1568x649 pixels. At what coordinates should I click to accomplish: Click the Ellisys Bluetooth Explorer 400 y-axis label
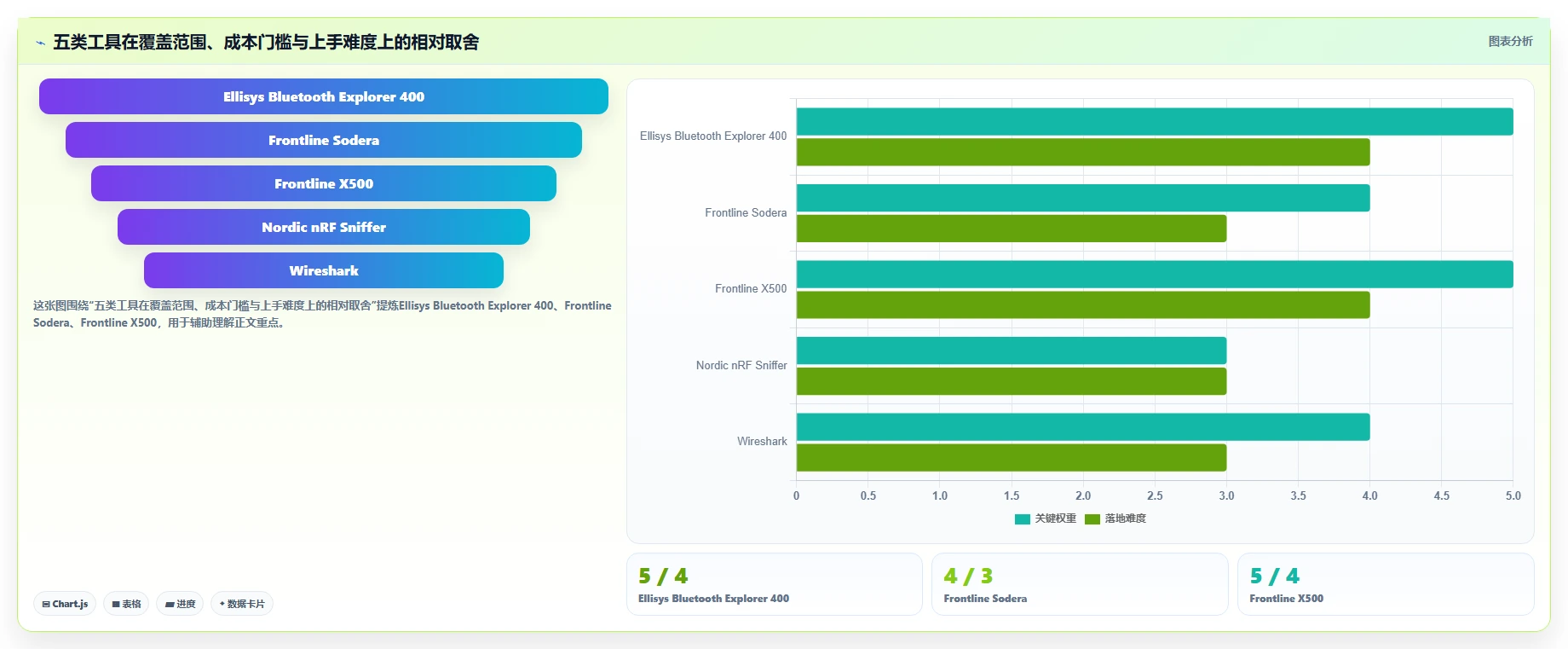coord(713,136)
